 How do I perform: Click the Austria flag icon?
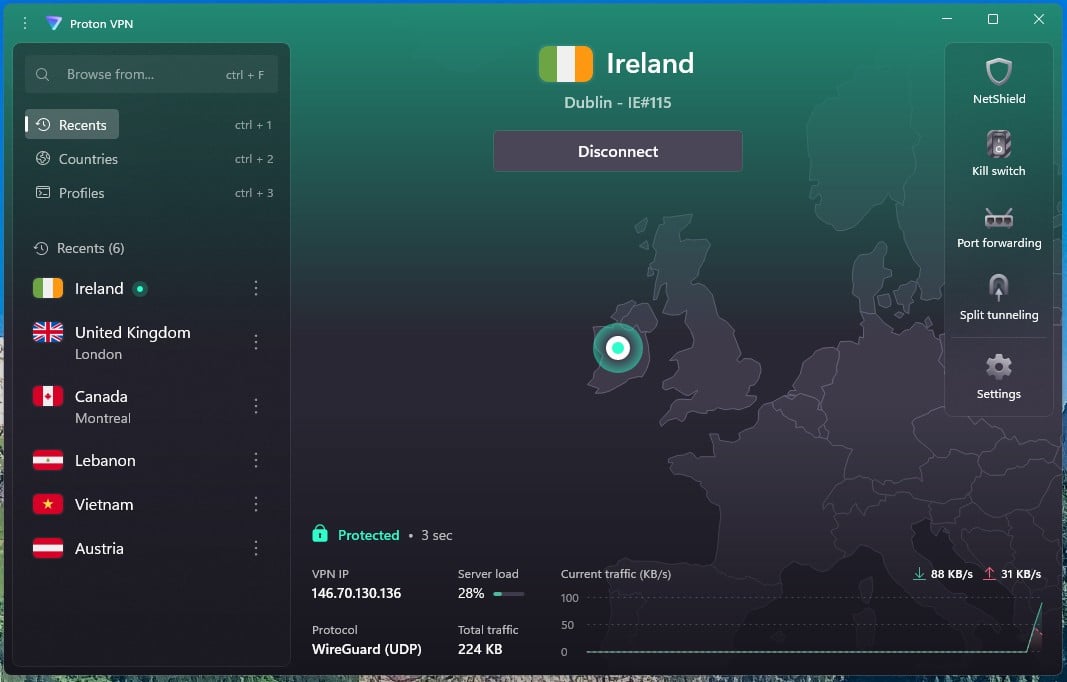pos(48,548)
